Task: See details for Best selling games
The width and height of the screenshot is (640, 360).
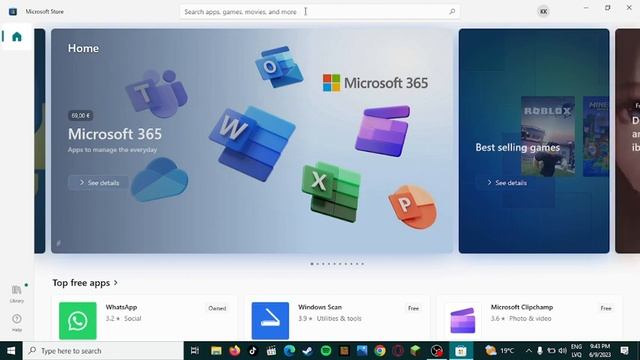Action: coord(507,183)
